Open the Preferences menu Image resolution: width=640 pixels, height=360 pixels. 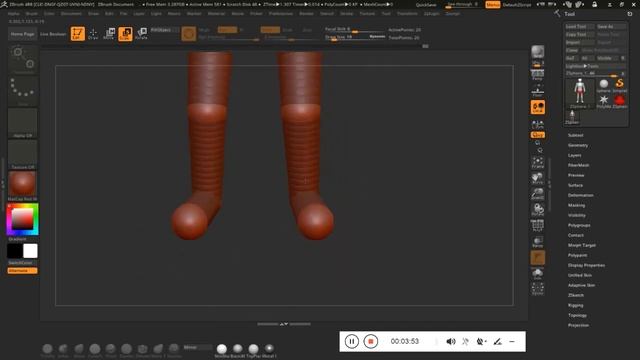(281, 13)
